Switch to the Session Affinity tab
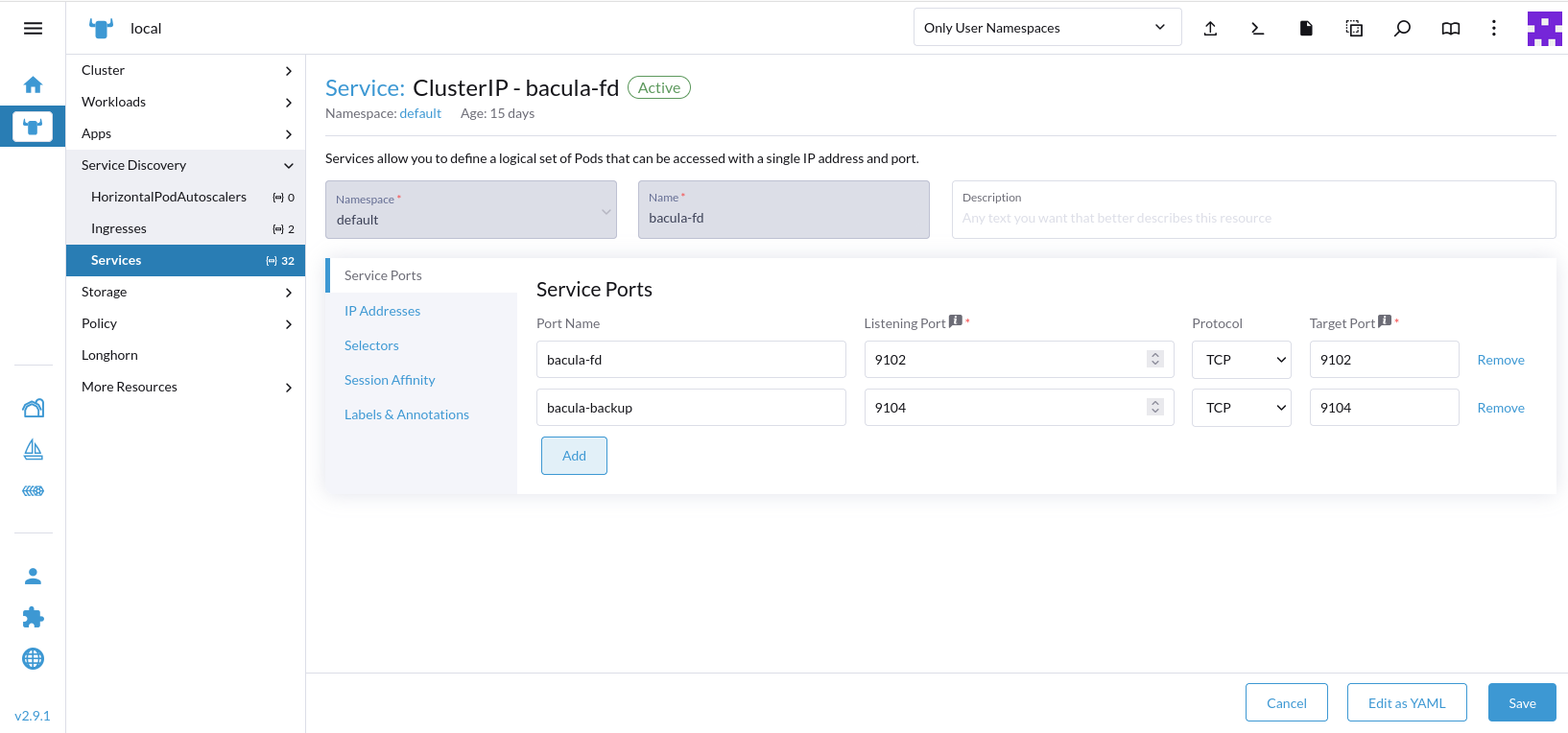Screen dimensions: 1568x733 (x=421, y=380)
